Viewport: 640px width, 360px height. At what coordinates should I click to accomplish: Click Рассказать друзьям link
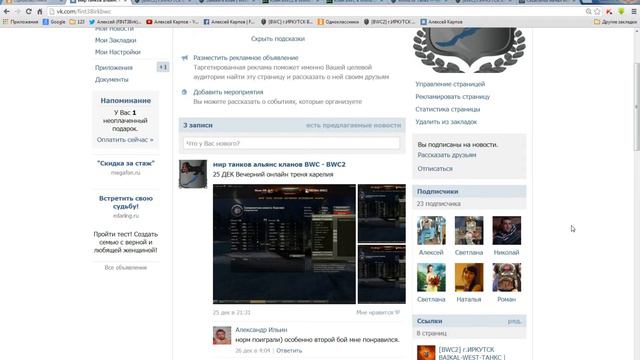pos(447,155)
